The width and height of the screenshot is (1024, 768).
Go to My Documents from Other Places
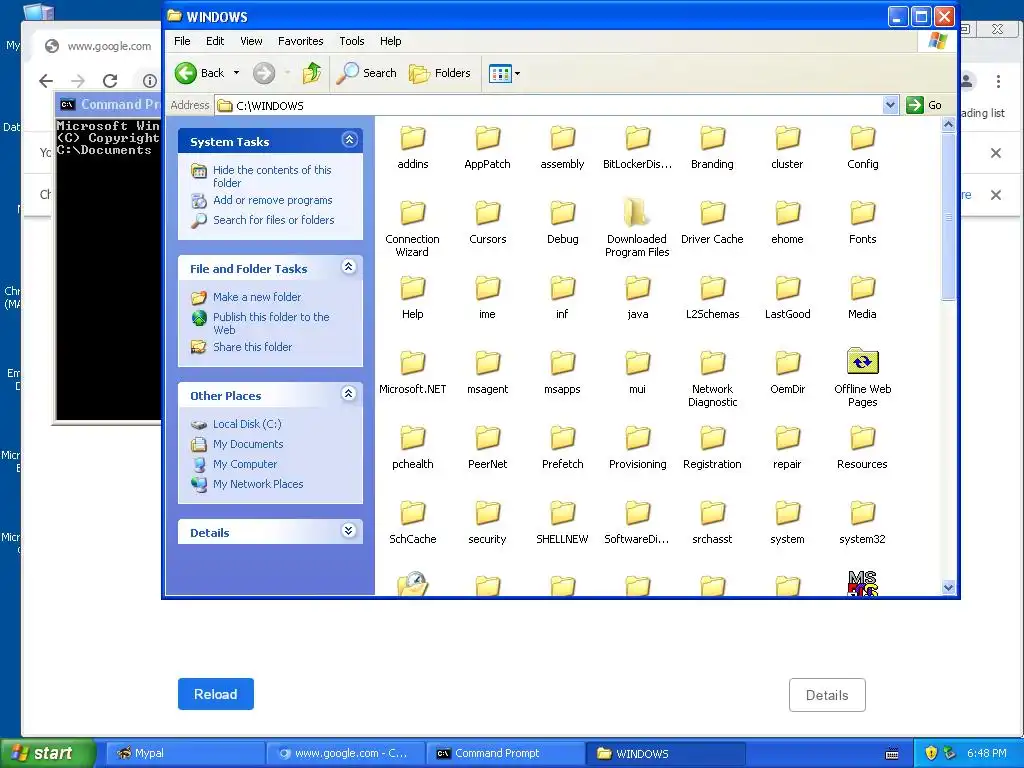click(x=248, y=444)
